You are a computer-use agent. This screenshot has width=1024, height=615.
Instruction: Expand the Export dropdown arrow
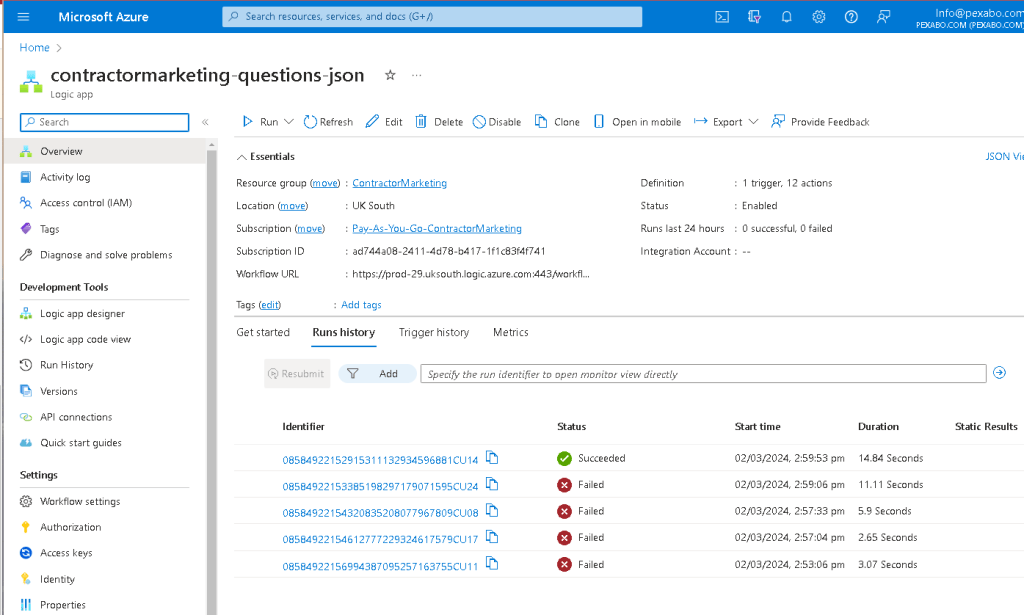[x=753, y=122]
